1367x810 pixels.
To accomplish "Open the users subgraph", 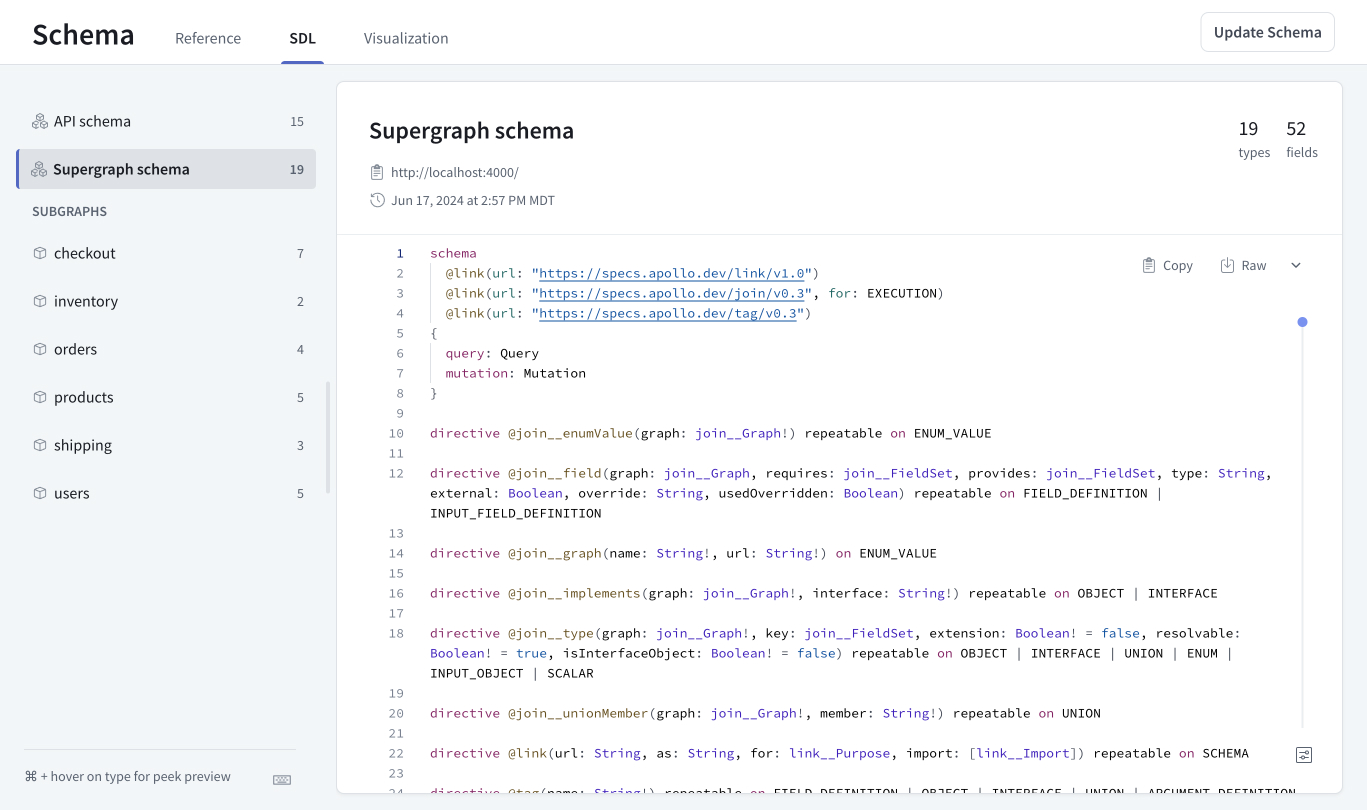I will point(166,493).
